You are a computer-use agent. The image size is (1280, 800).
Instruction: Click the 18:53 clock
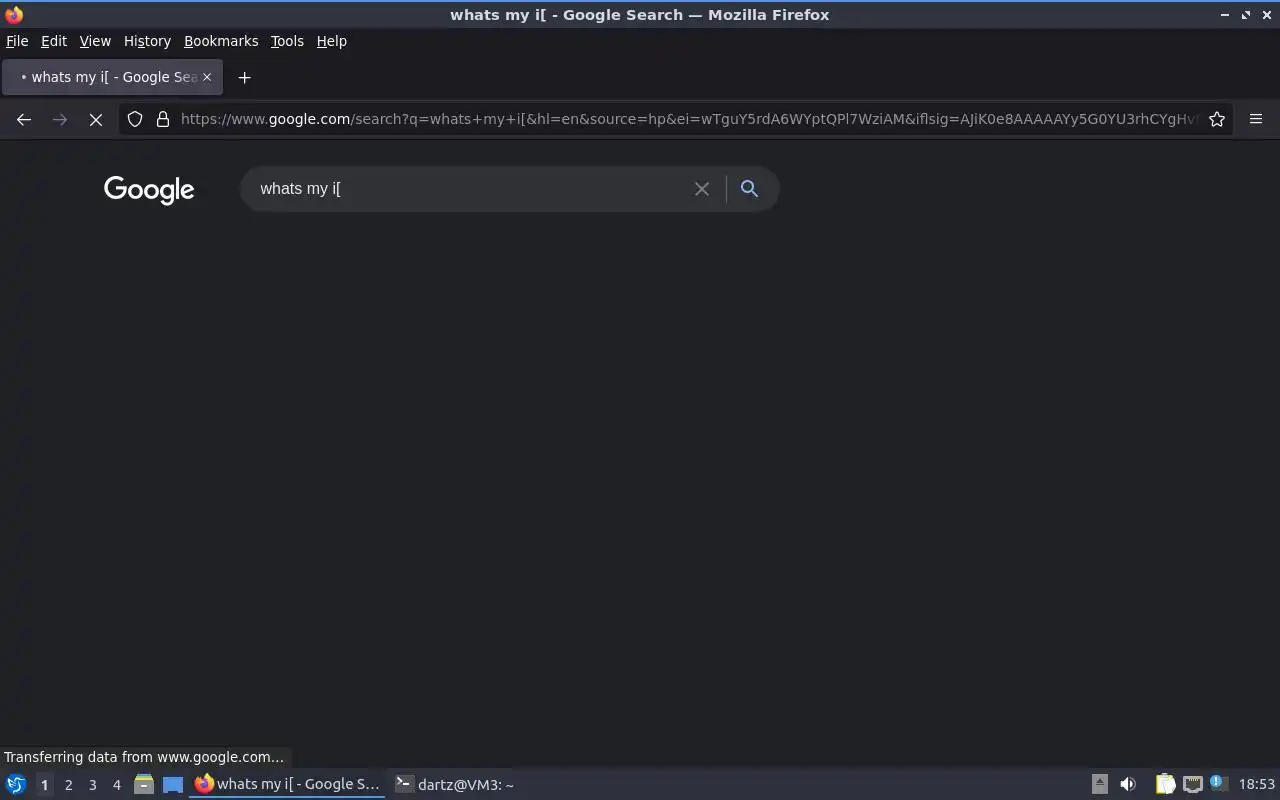(x=1257, y=784)
